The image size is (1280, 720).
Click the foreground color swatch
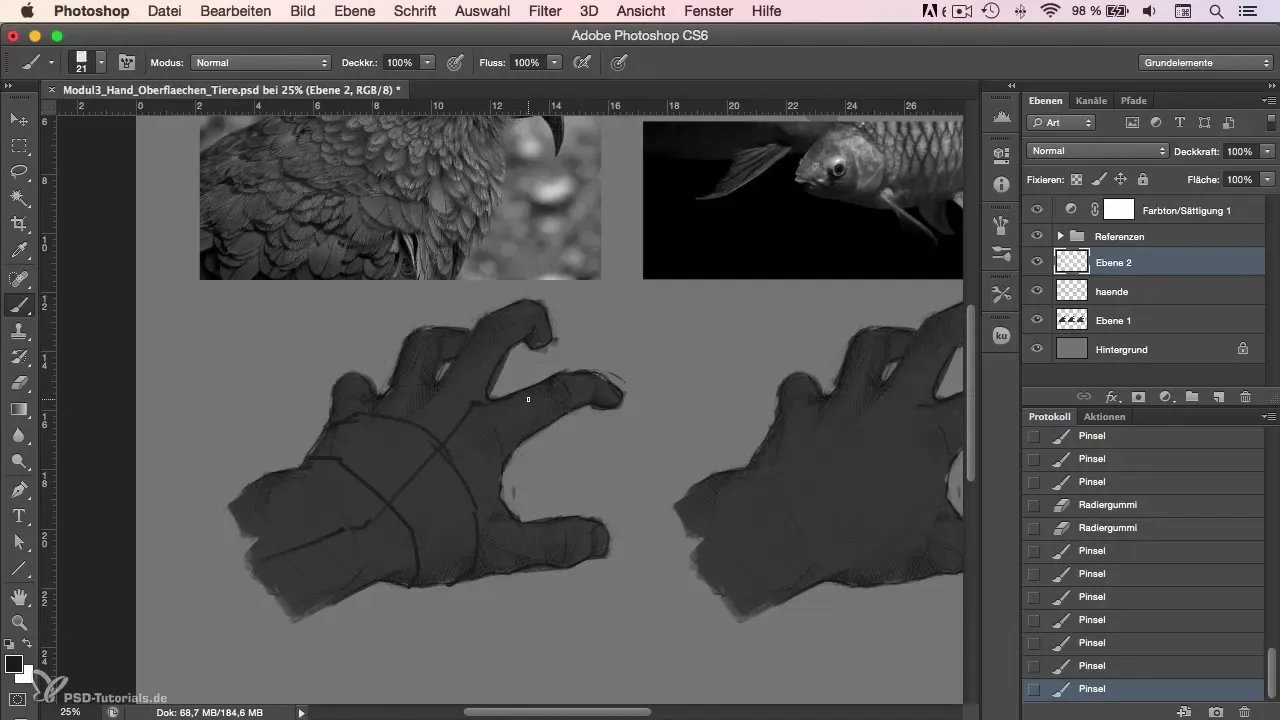(x=14, y=664)
